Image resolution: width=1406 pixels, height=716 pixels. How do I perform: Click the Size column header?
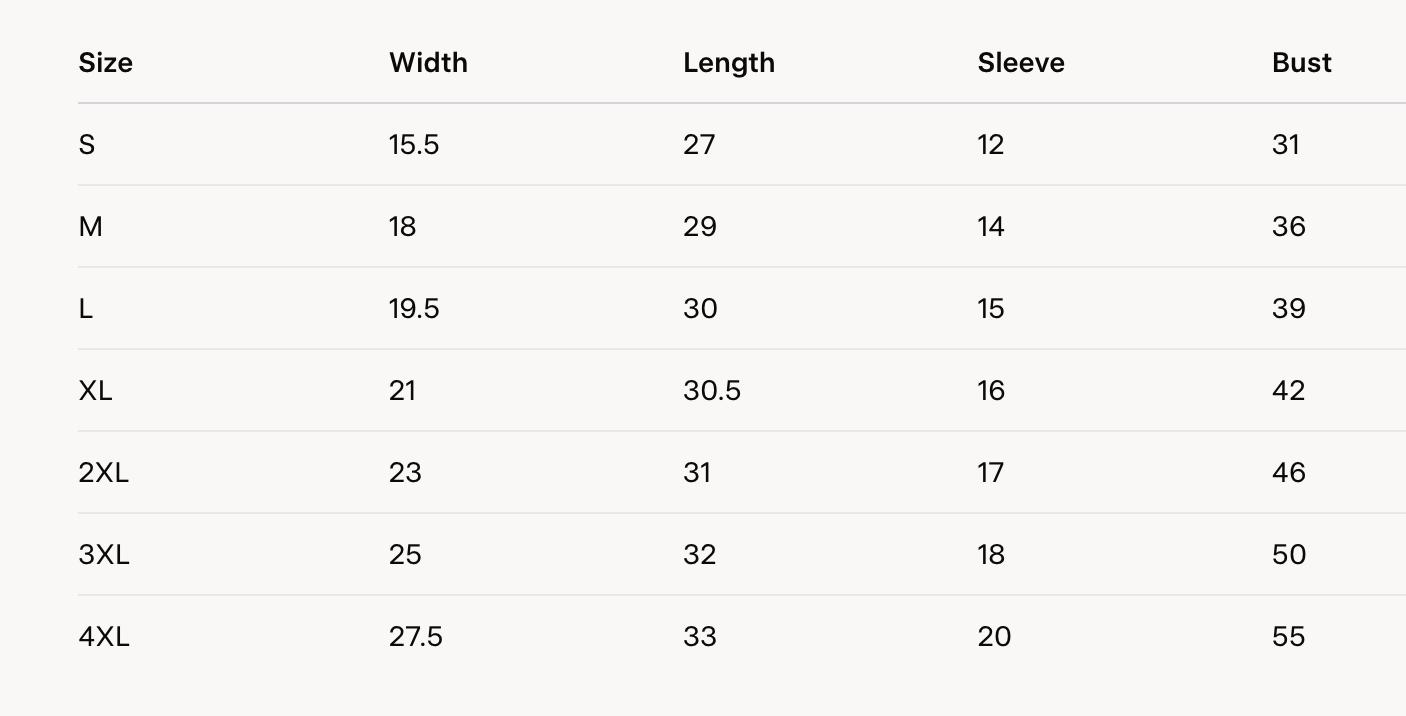(105, 63)
